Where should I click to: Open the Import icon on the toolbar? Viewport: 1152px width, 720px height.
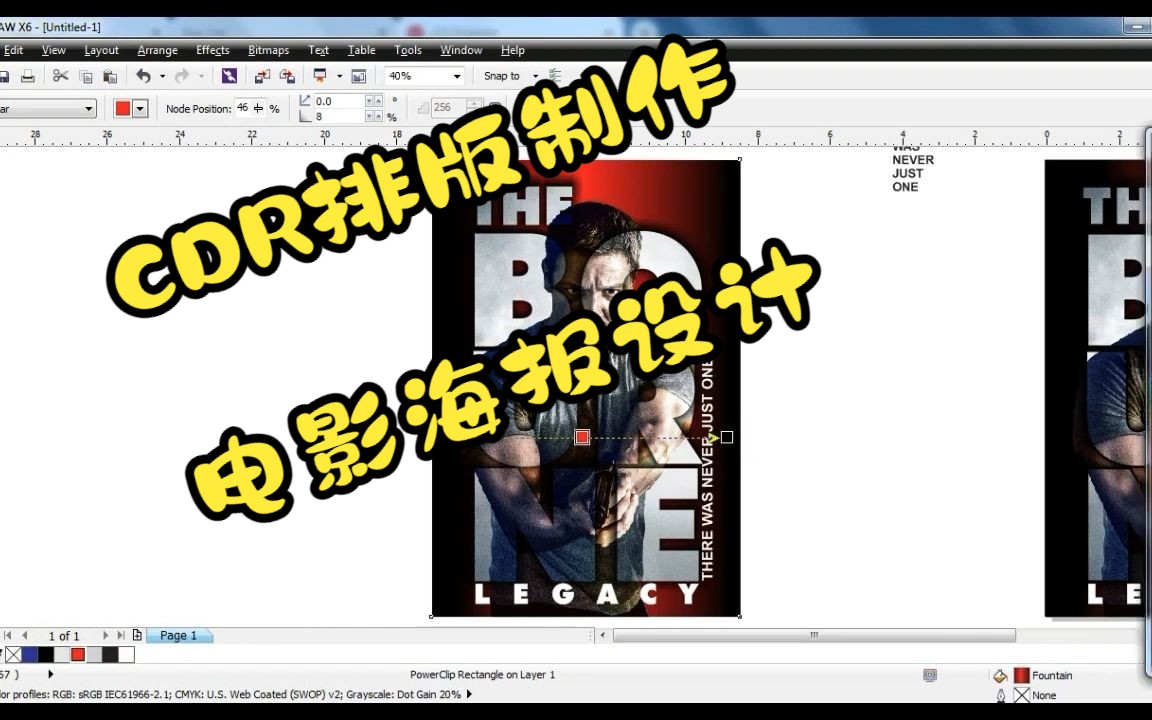point(262,75)
